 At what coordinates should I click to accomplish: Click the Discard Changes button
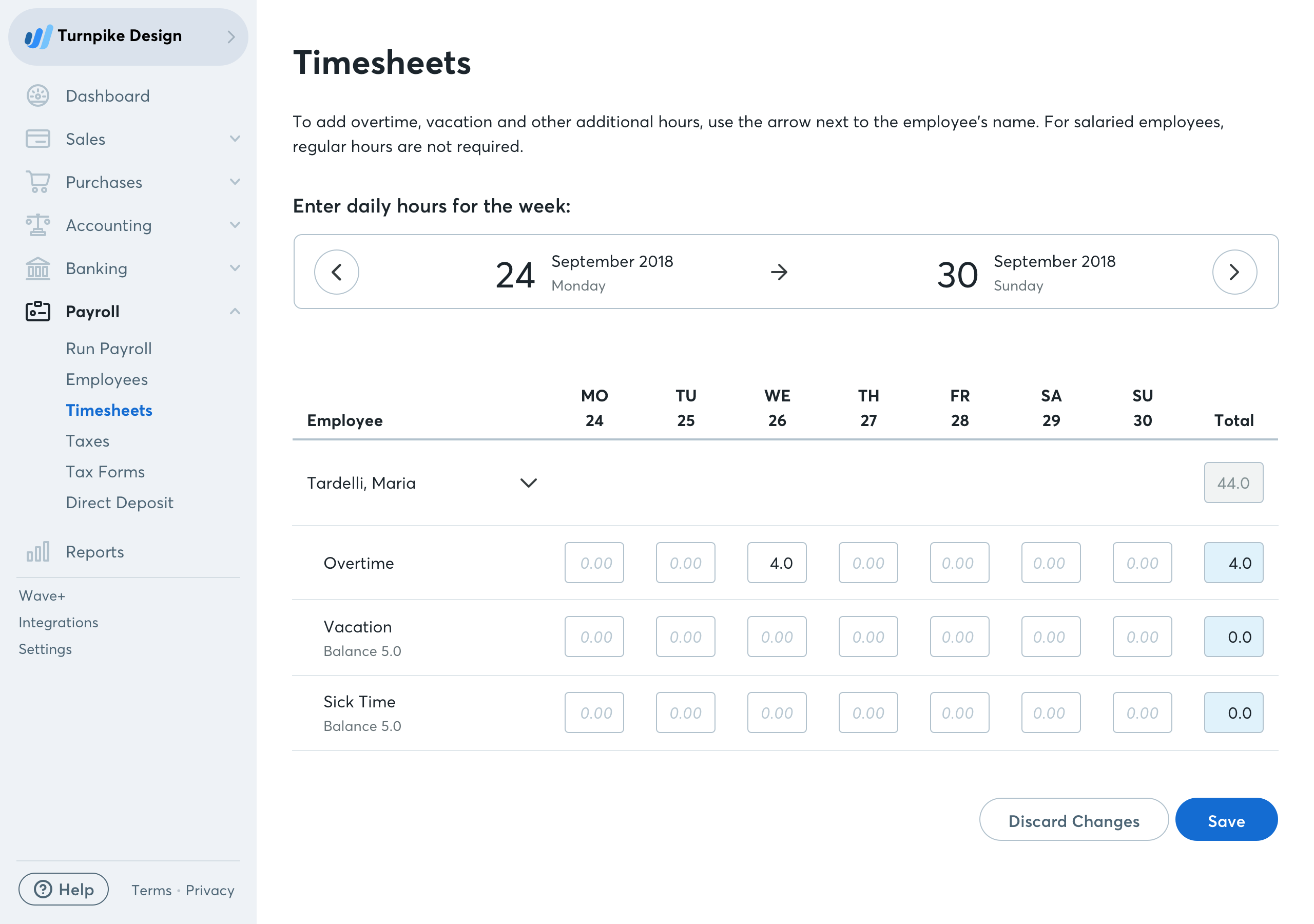pyautogui.click(x=1073, y=820)
